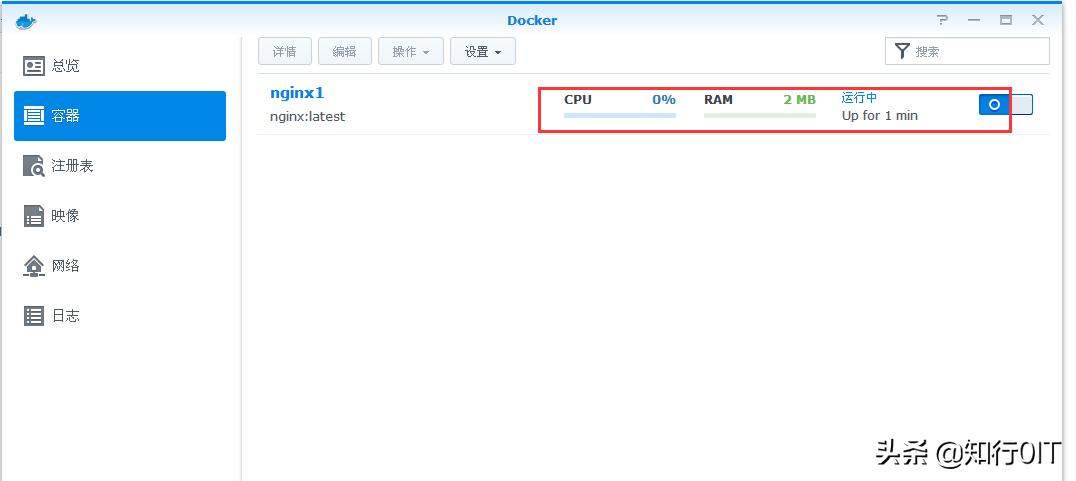Open the 日志 log tab label

tap(65, 316)
